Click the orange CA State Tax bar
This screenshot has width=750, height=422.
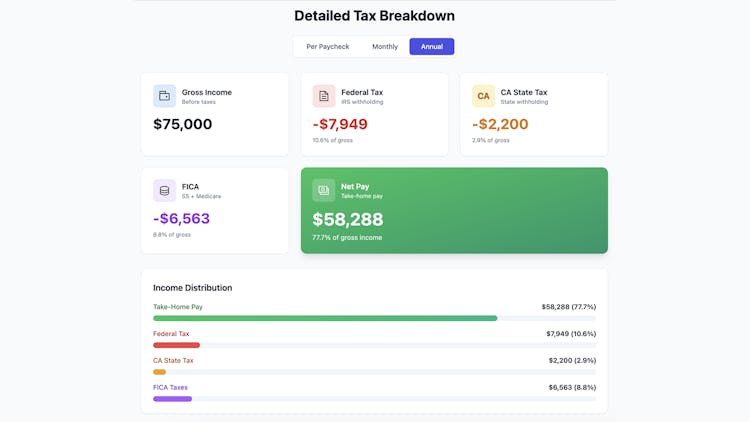(x=160, y=372)
